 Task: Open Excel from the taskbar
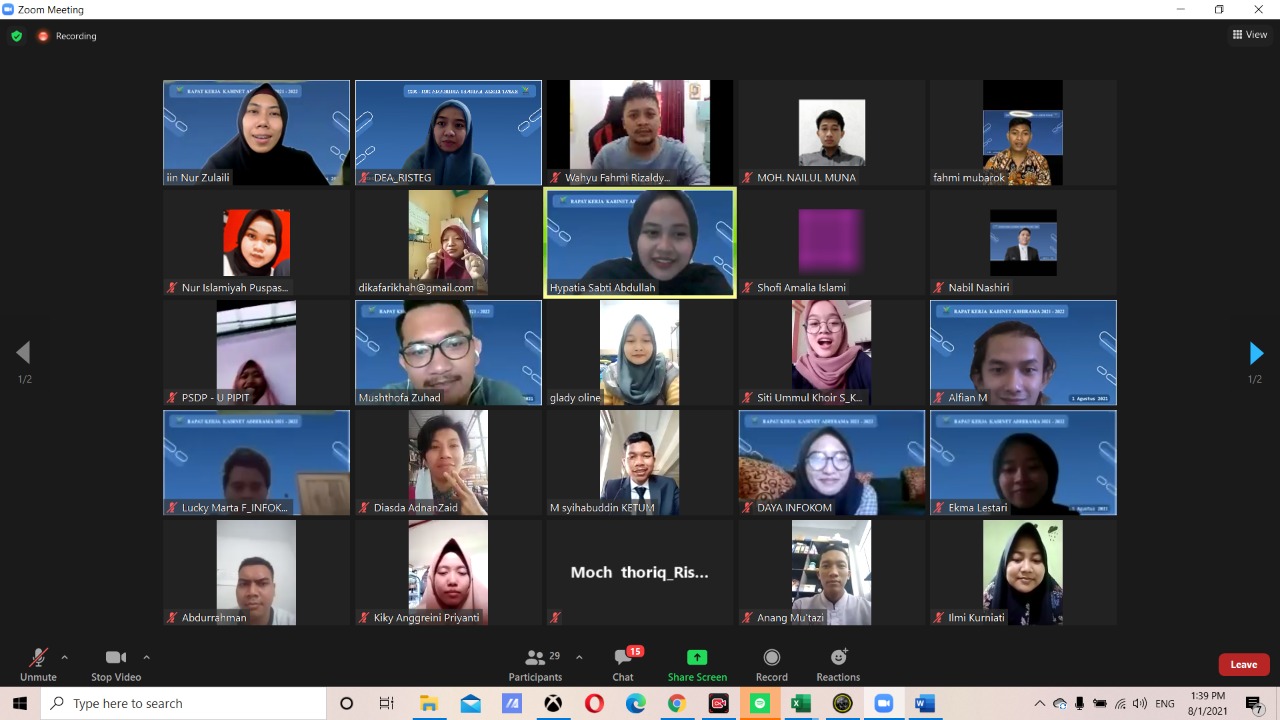[x=800, y=704]
